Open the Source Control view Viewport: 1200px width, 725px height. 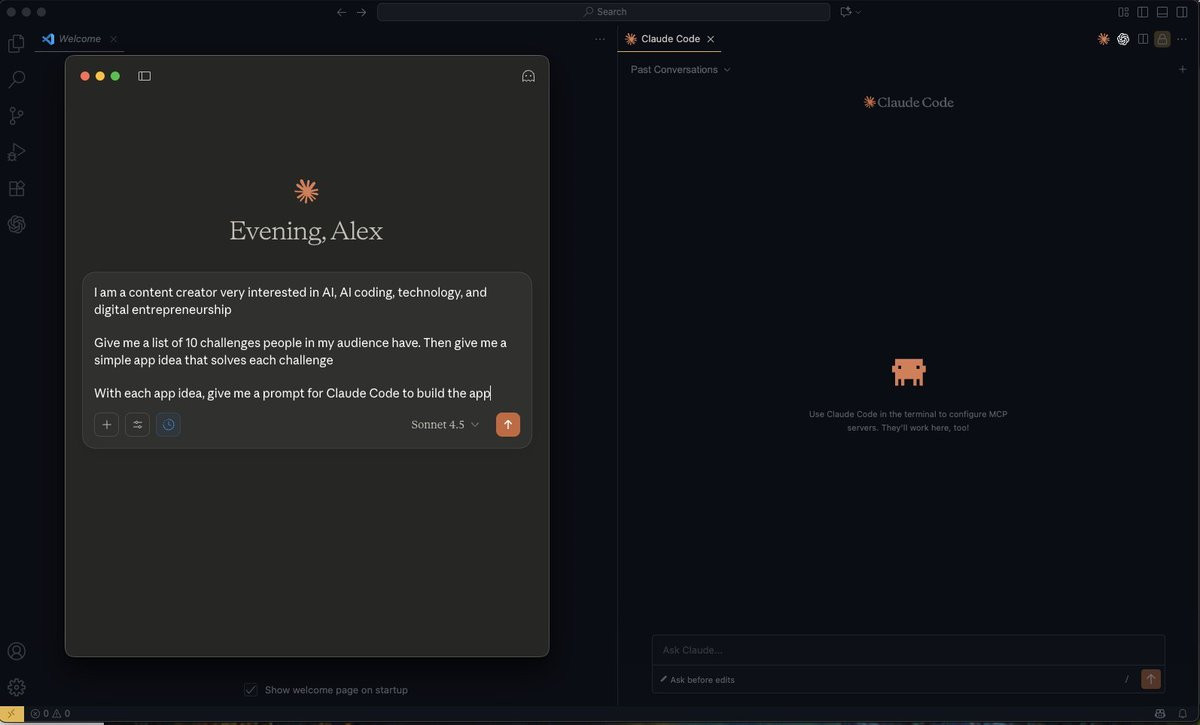coord(16,116)
